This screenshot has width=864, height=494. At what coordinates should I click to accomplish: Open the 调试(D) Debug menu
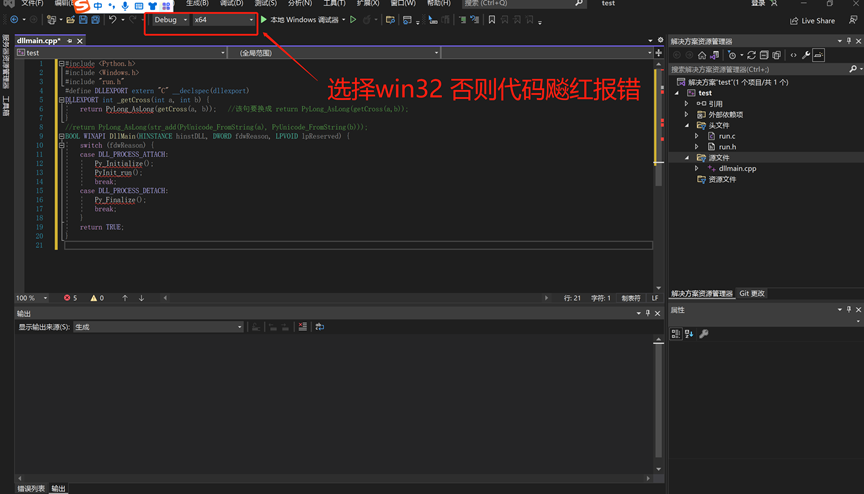(231, 3)
